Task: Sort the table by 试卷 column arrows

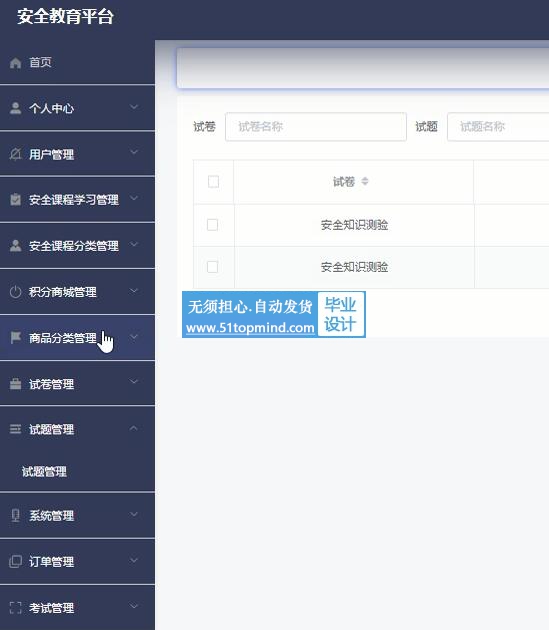Action: (x=365, y=181)
